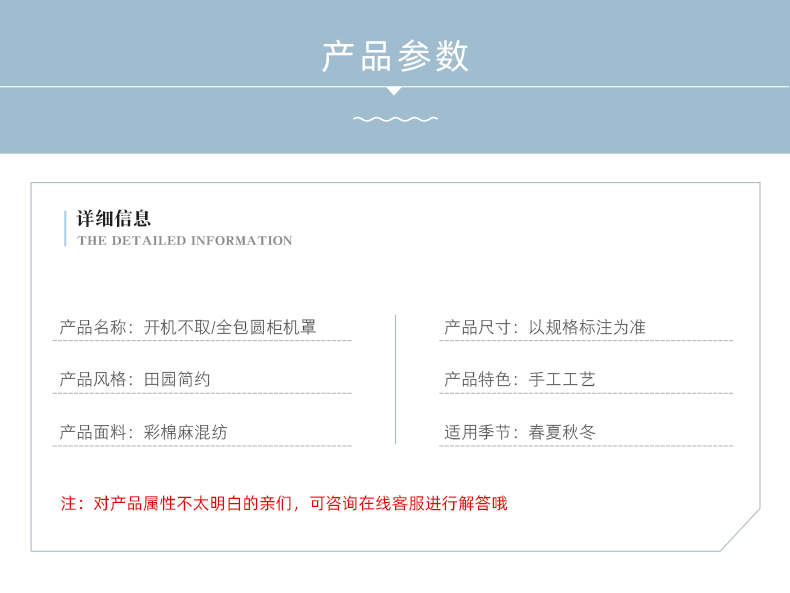Click the blue vertical bar beside 详细信息
Image resolution: width=790 pixels, height=593 pixels.
[x=66, y=228]
